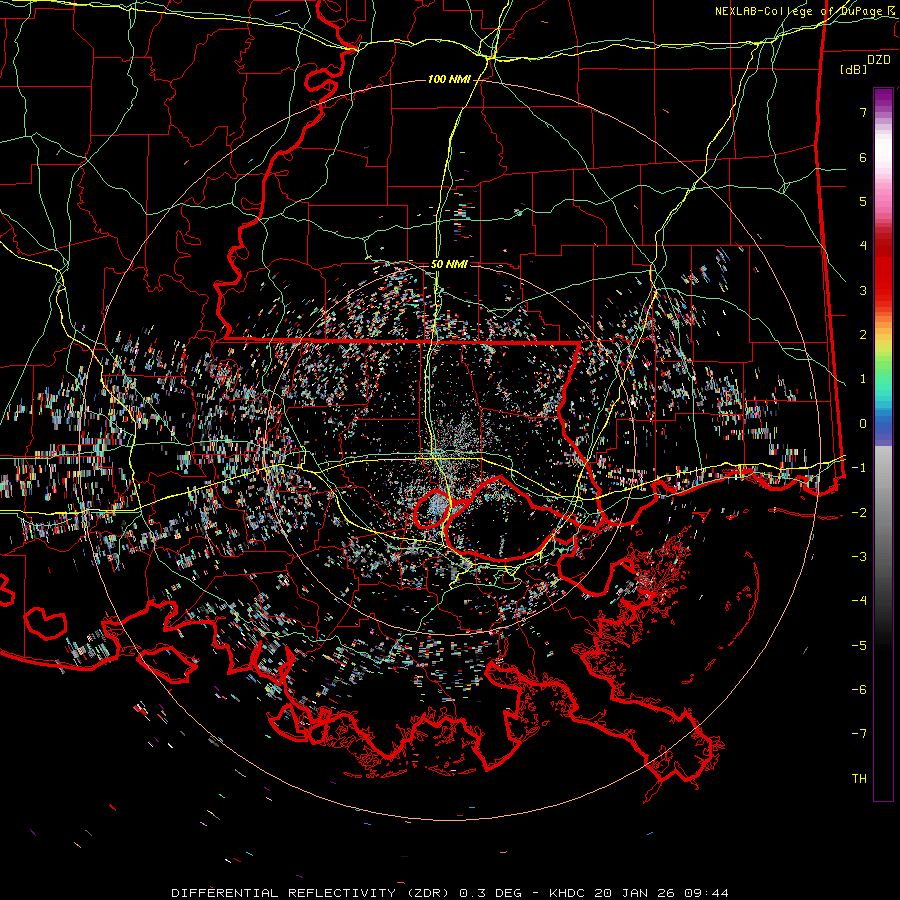This screenshot has height=900, width=900.
Task: Click the [dB] units label
Action: tap(854, 69)
